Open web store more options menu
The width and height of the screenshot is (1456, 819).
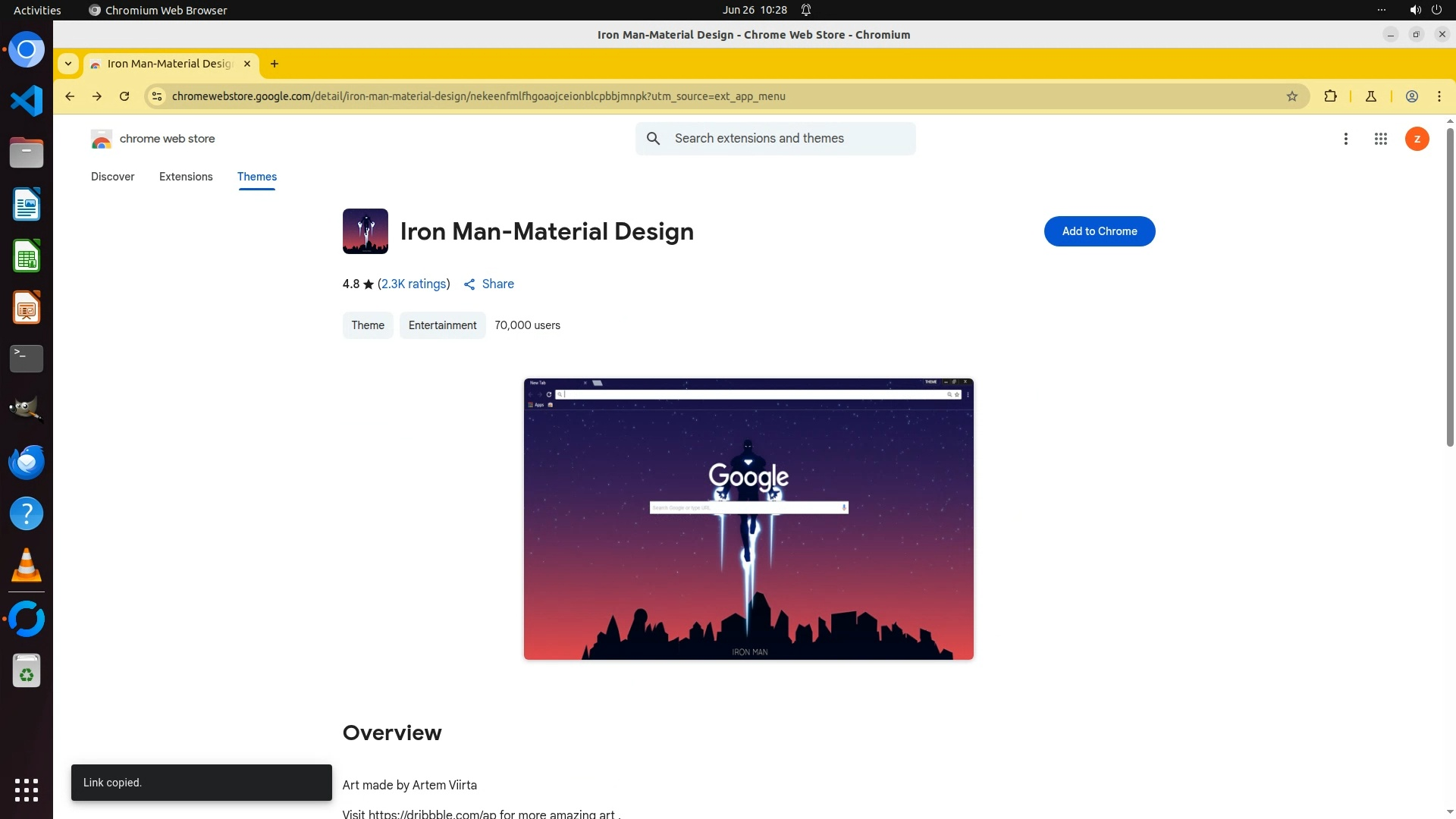coord(1346,139)
